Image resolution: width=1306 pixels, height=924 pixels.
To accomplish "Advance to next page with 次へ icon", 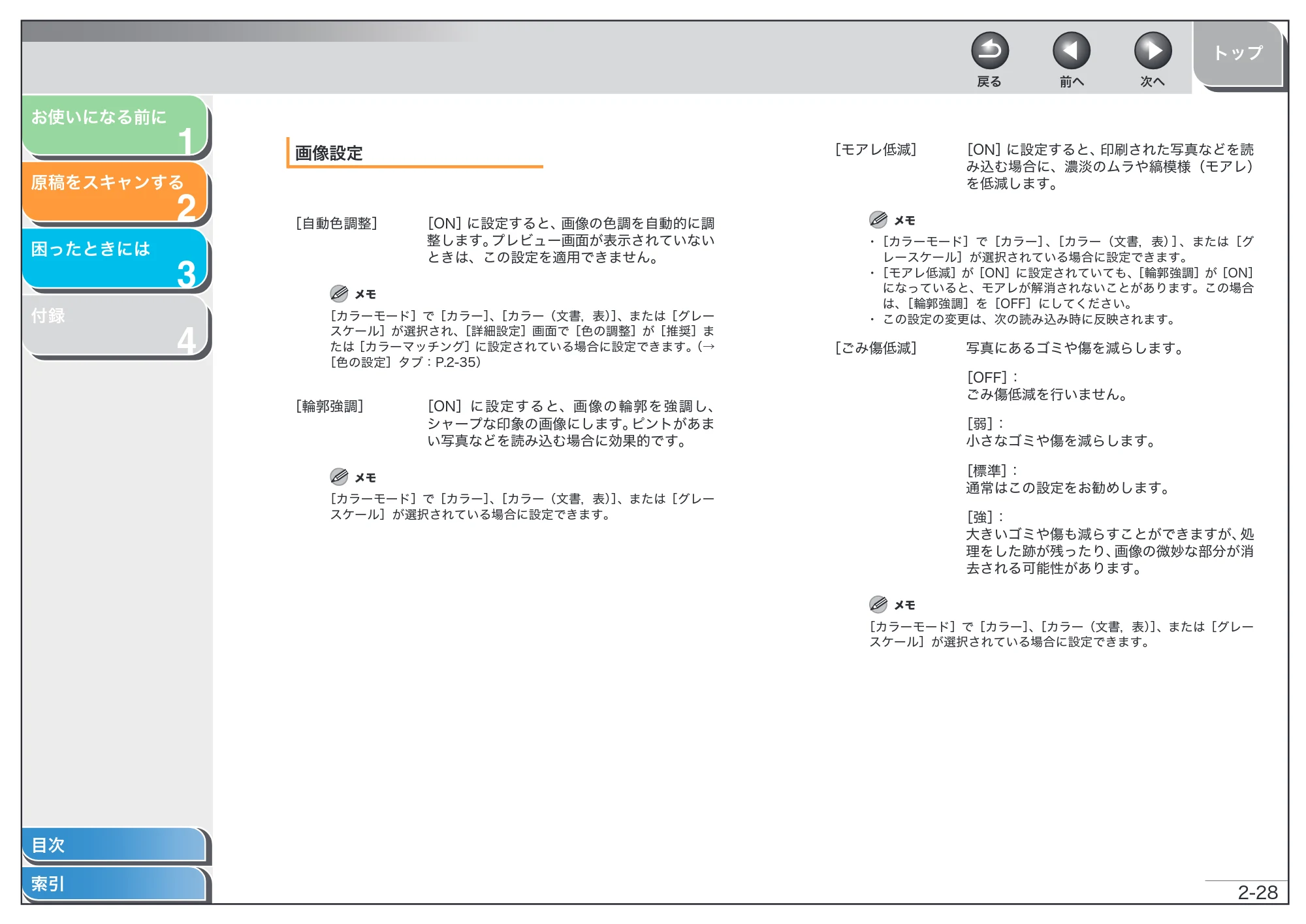I will pos(1153,51).
